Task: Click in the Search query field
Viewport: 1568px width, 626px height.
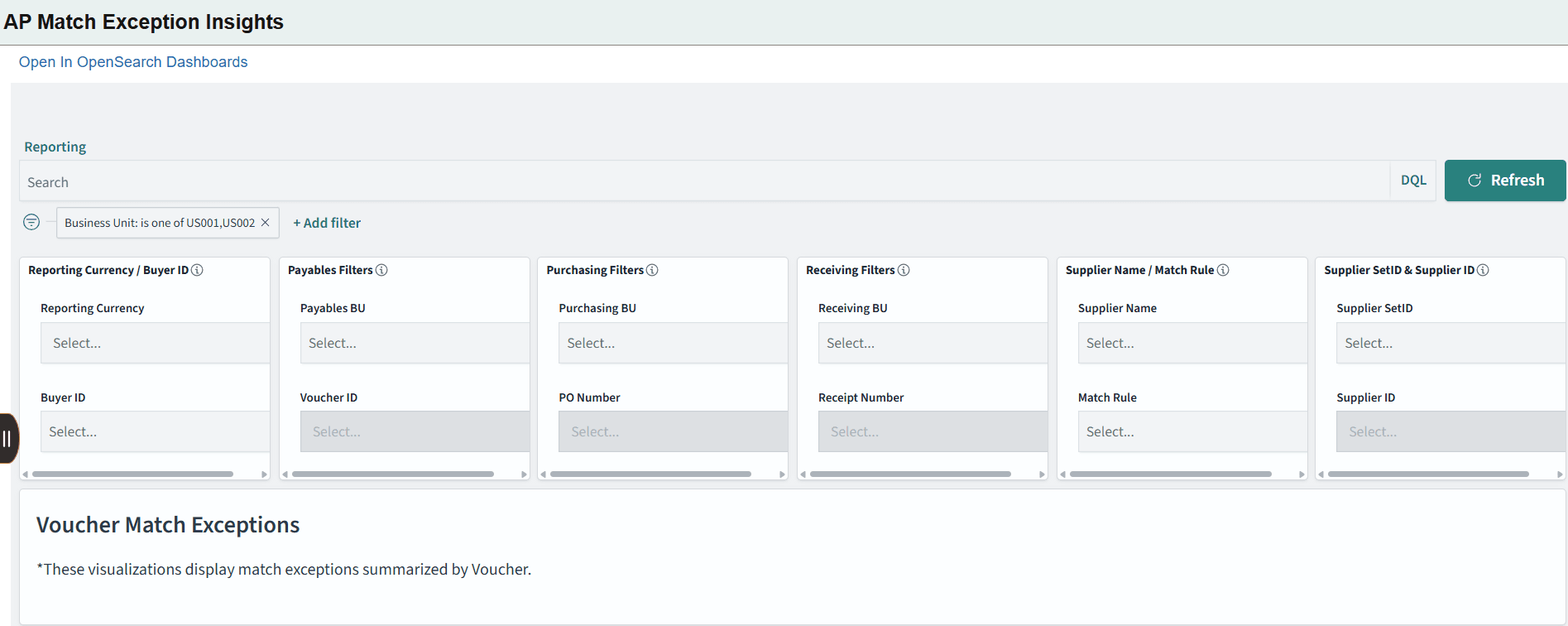Action: pos(704,181)
